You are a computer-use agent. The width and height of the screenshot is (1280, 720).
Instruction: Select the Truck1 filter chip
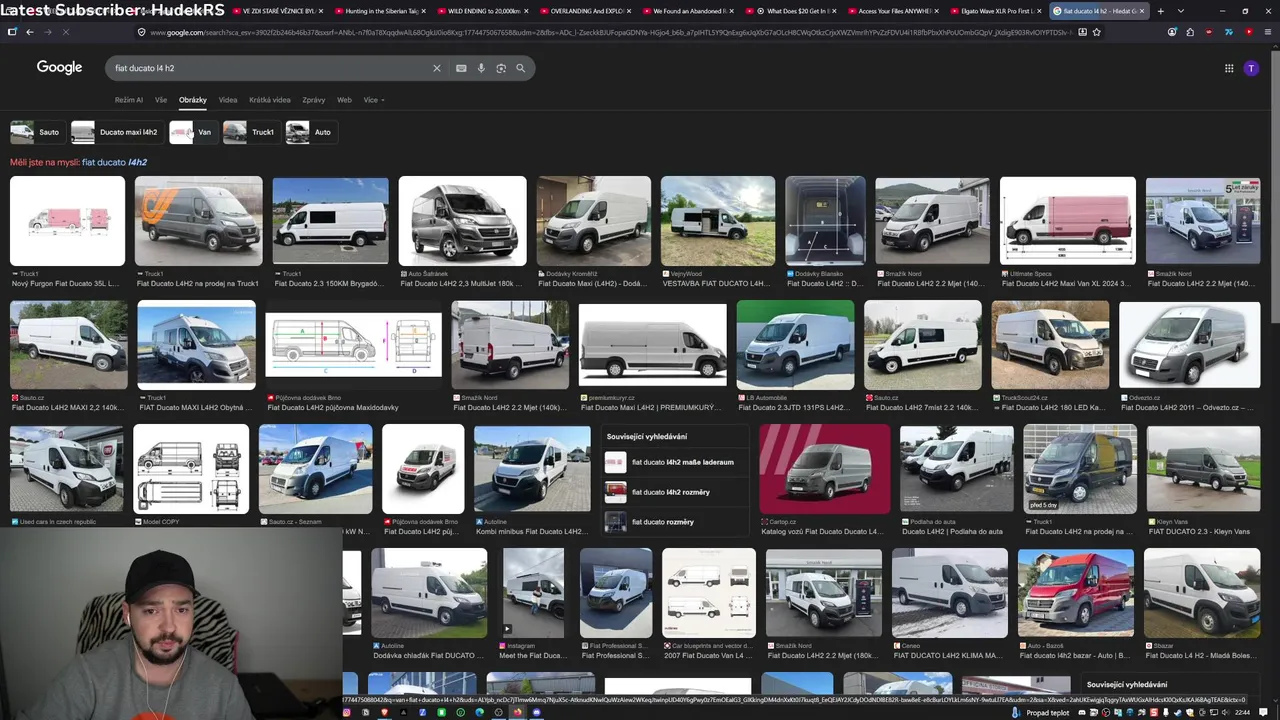250,132
